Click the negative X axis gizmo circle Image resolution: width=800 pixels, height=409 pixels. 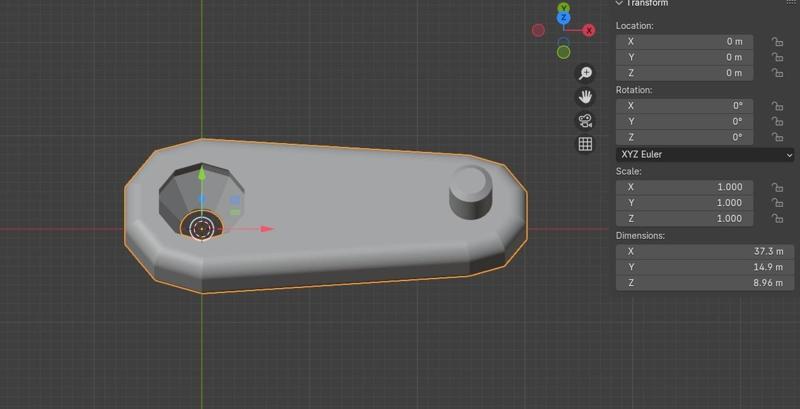[x=538, y=31]
